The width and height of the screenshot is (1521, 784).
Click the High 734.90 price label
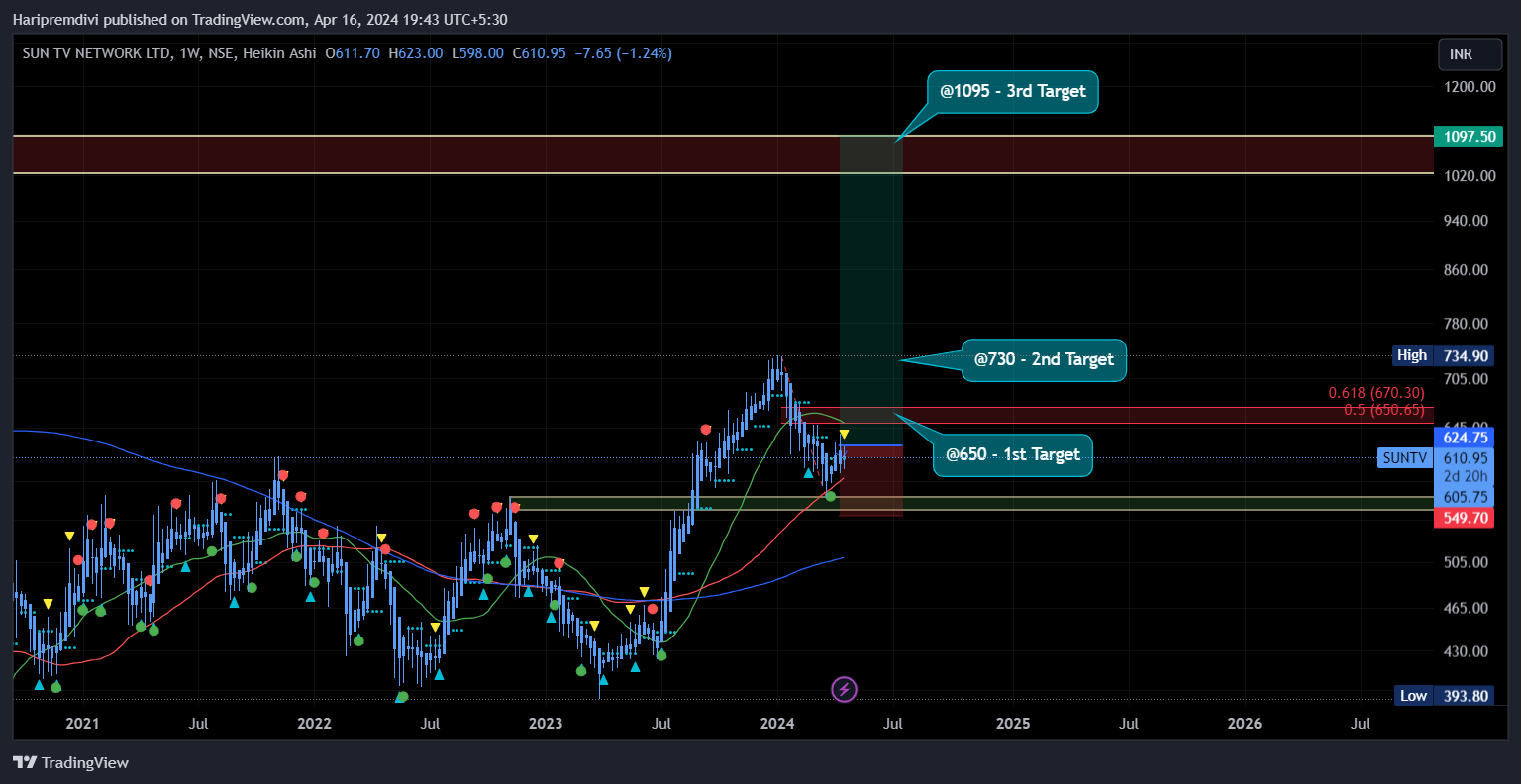point(1442,355)
